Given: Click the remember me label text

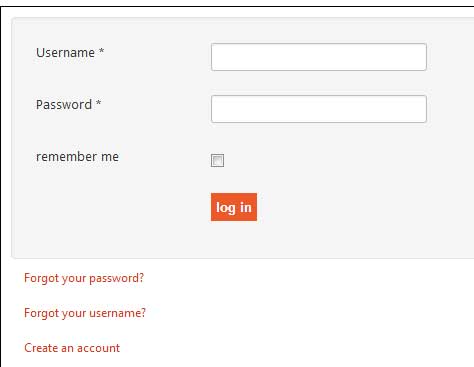Looking at the screenshot, I should pos(77,156).
